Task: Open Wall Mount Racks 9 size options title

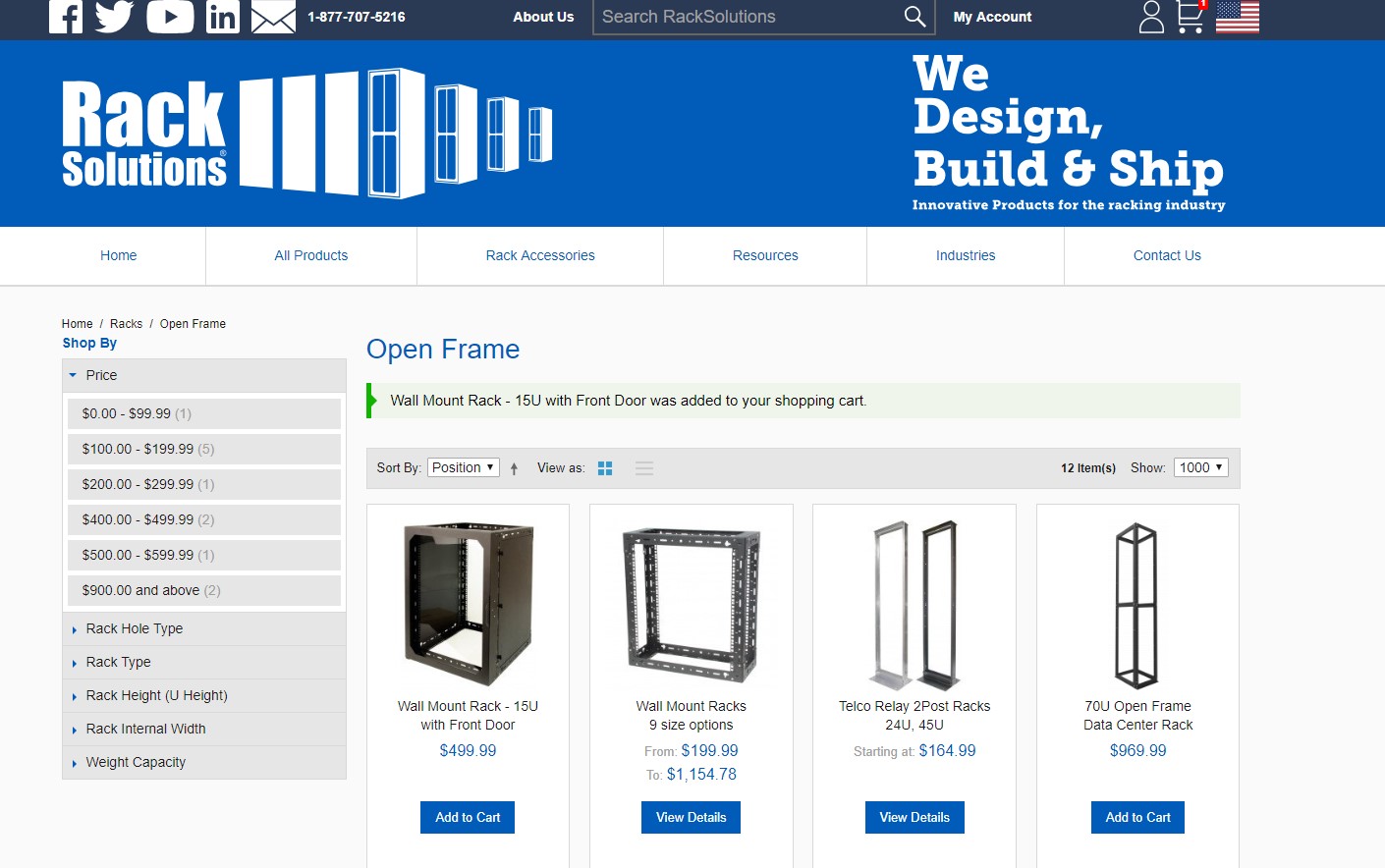Action: (692, 716)
